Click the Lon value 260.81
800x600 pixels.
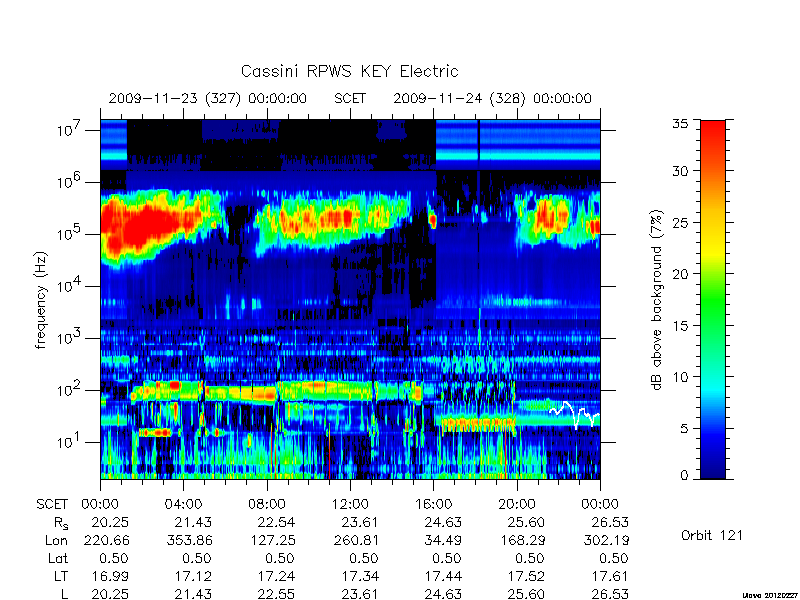pos(358,540)
